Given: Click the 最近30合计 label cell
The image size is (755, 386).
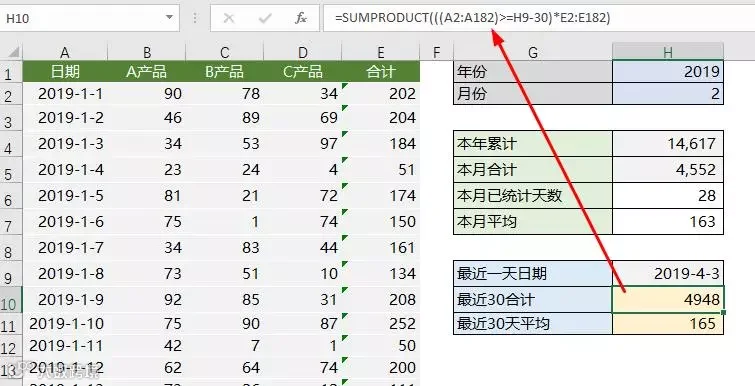Looking at the screenshot, I should pos(533,299).
